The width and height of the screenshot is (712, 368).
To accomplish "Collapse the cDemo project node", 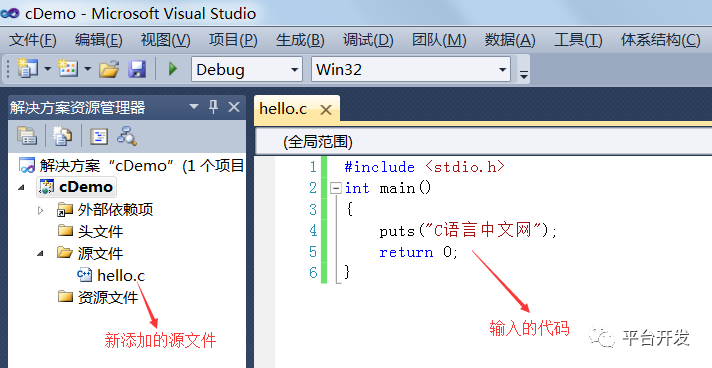I will tap(21, 188).
